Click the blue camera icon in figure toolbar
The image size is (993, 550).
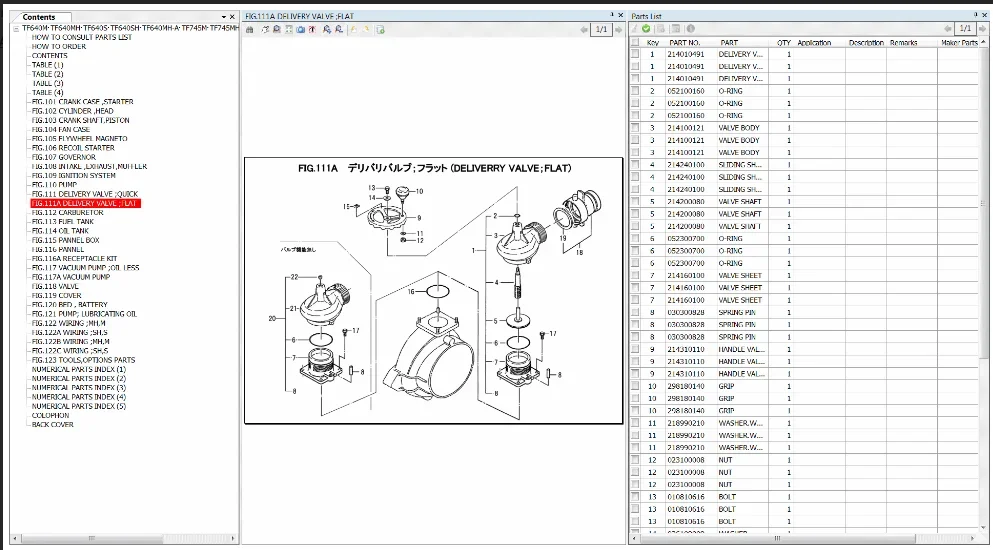(301, 29)
